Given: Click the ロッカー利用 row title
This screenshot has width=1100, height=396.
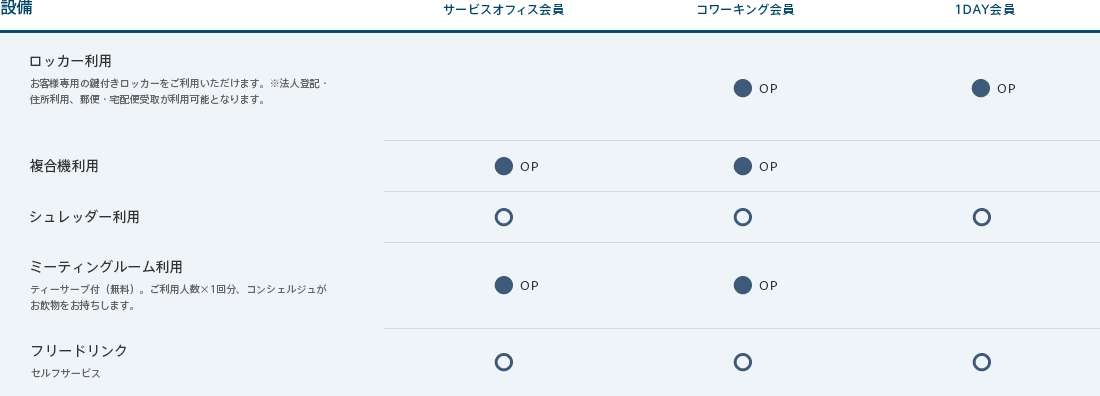Looking at the screenshot, I should click(70, 61).
